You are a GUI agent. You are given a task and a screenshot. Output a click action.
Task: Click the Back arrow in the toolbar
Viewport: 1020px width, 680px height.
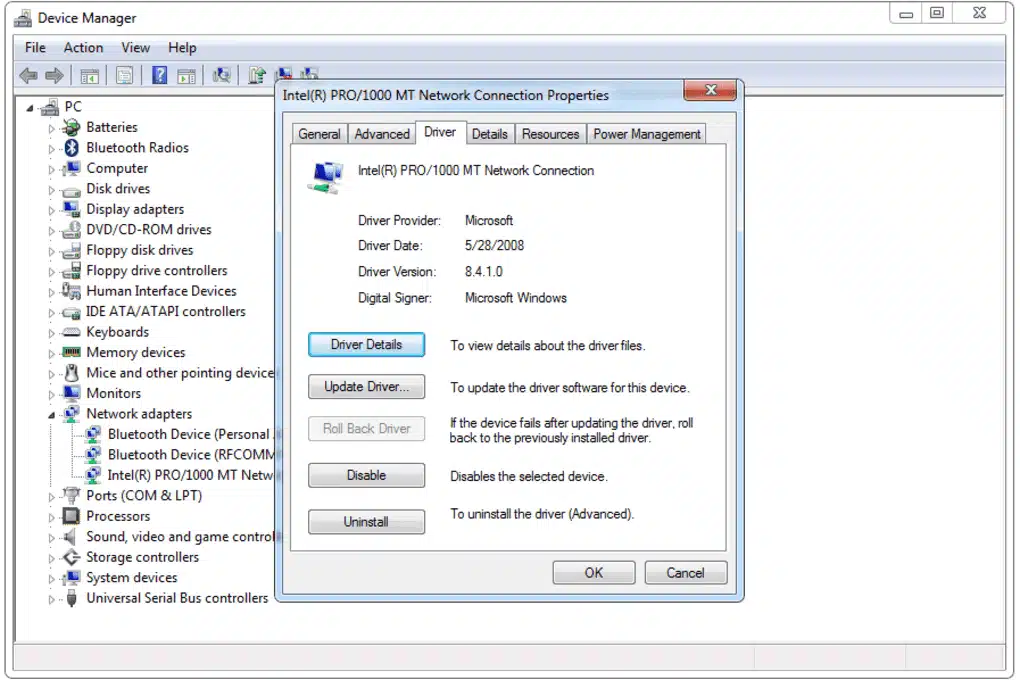[29, 75]
